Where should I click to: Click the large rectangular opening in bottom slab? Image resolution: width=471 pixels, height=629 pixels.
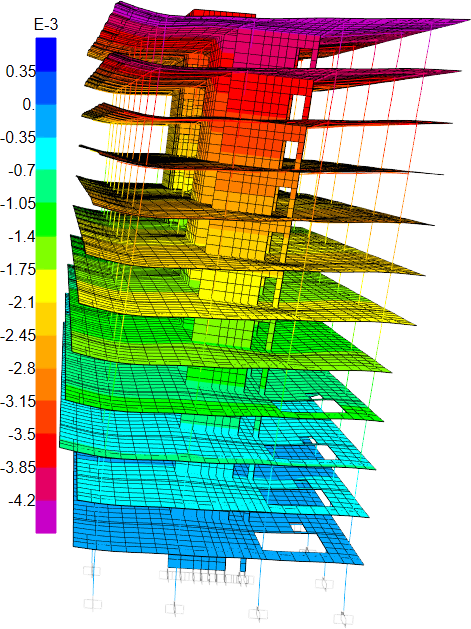tap(291, 543)
